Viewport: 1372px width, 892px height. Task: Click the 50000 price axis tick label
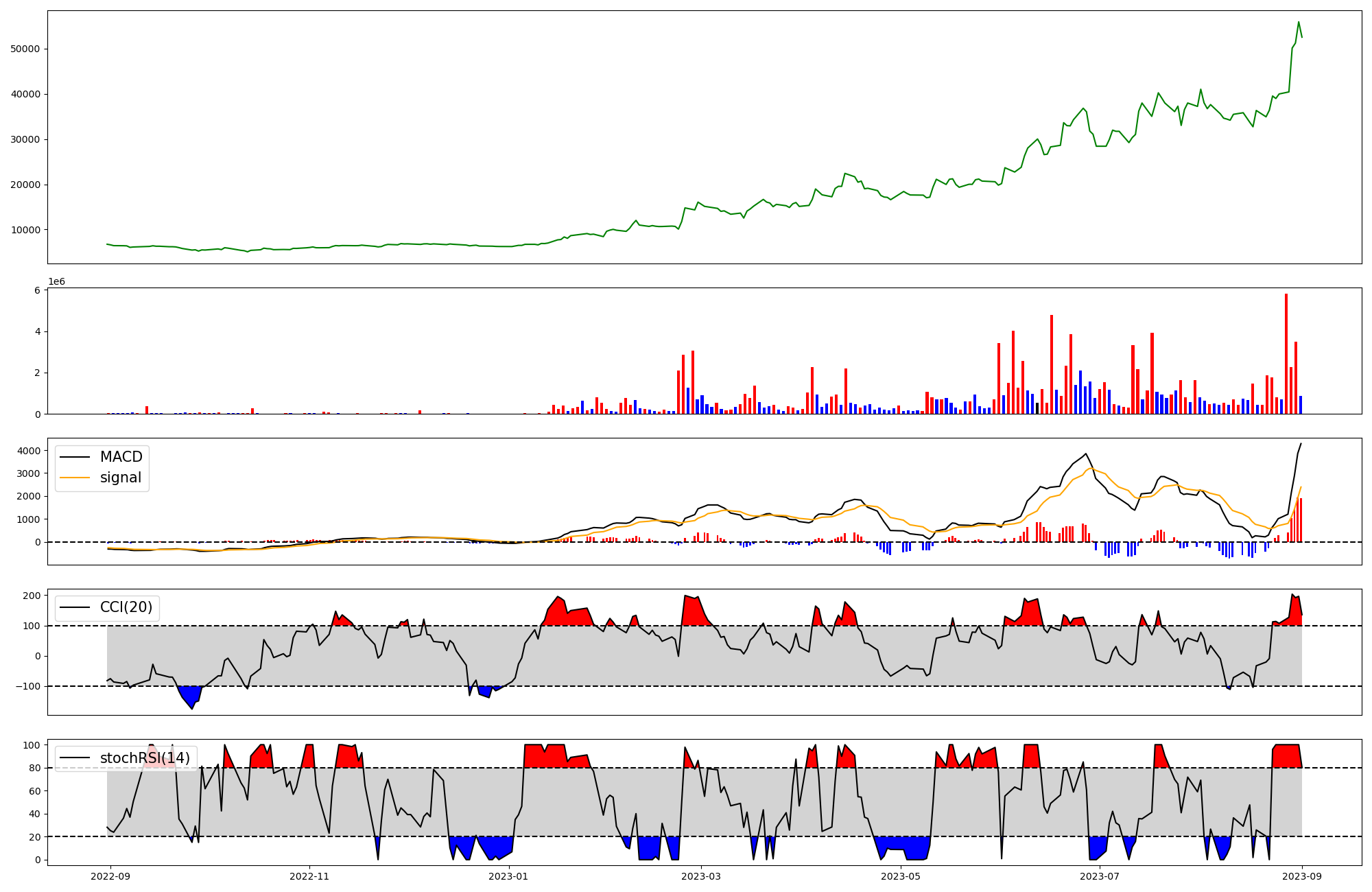click(26, 49)
